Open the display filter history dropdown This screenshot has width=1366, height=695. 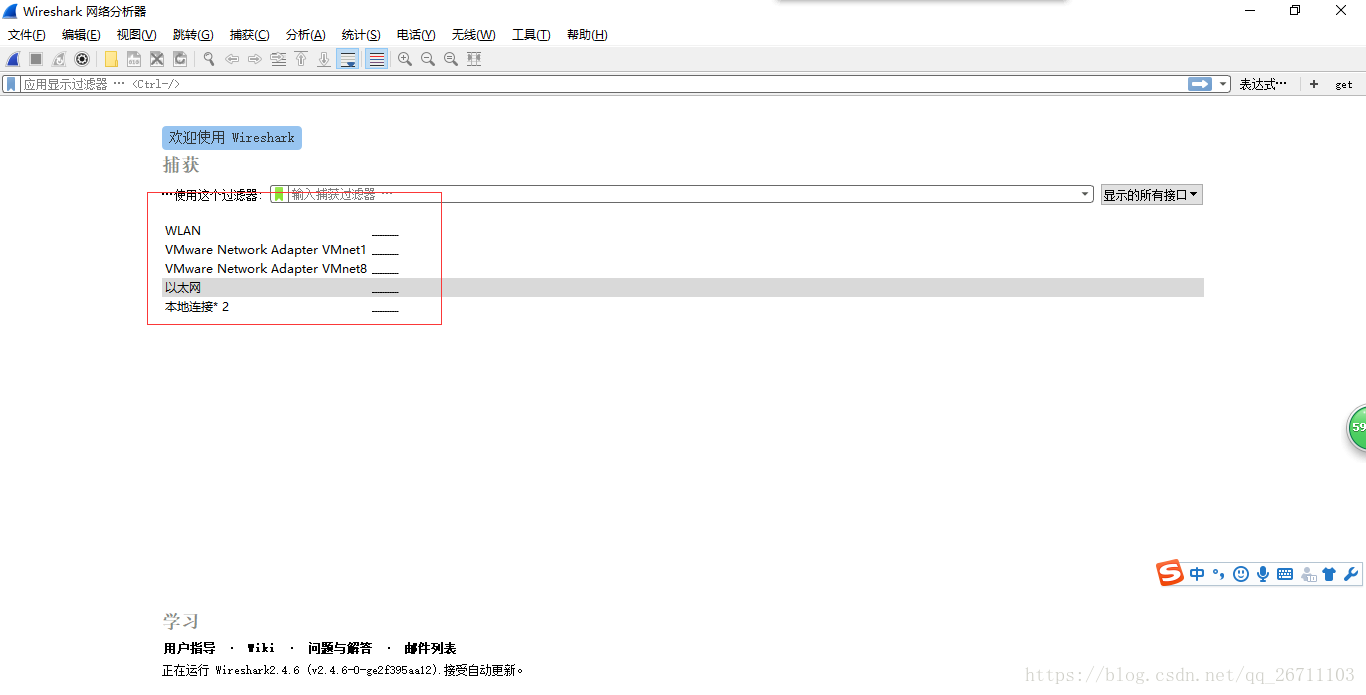click(1223, 84)
